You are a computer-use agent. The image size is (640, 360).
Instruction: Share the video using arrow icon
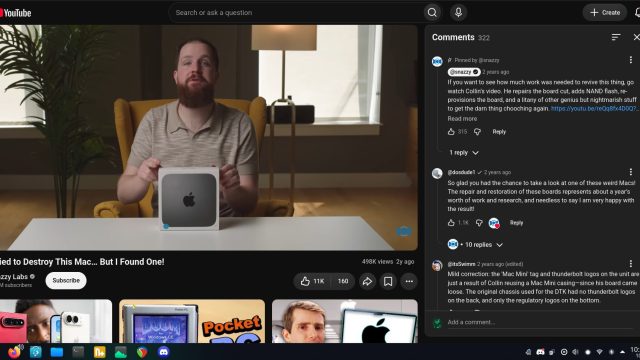coord(367,281)
